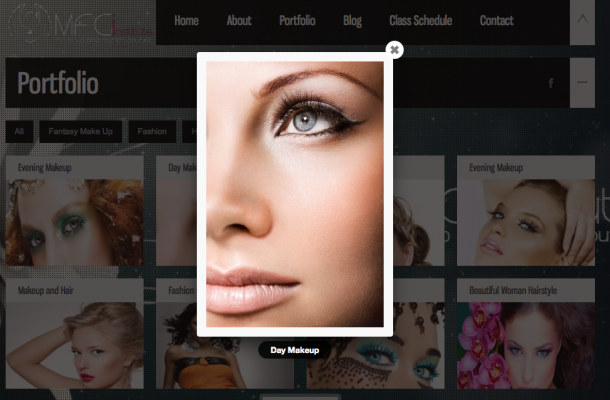This screenshot has height=400, width=610.
Task: Open the Facebook icon in the Portfolio header
Action: point(551,83)
